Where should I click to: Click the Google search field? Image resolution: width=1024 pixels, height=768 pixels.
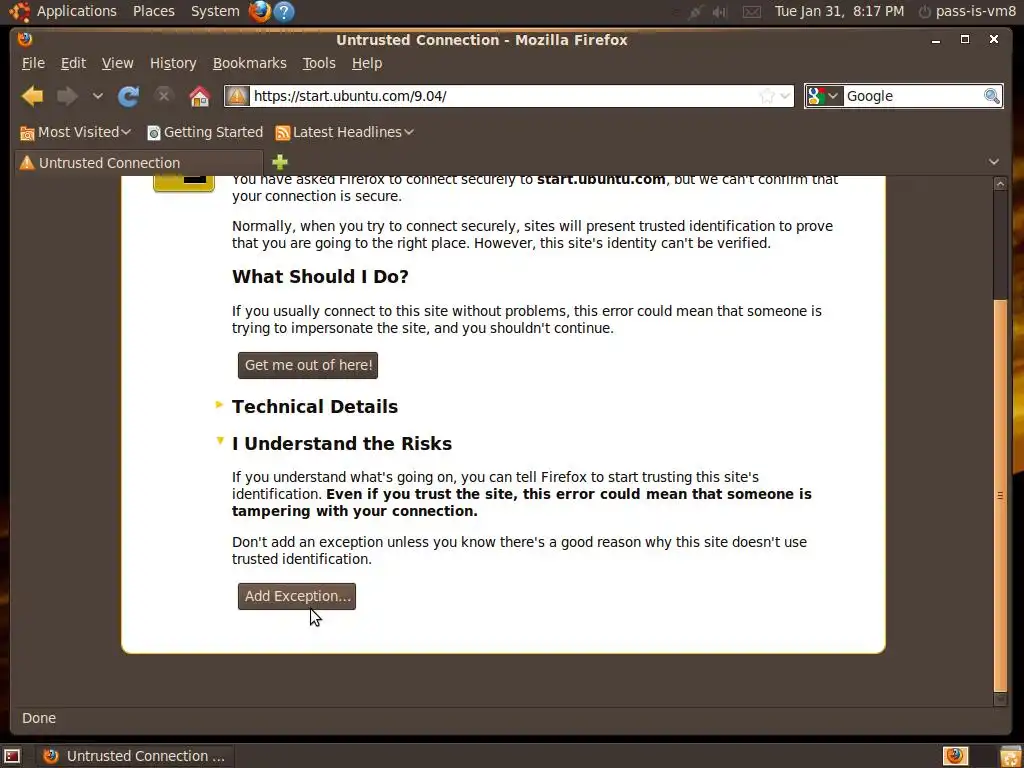coord(912,96)
